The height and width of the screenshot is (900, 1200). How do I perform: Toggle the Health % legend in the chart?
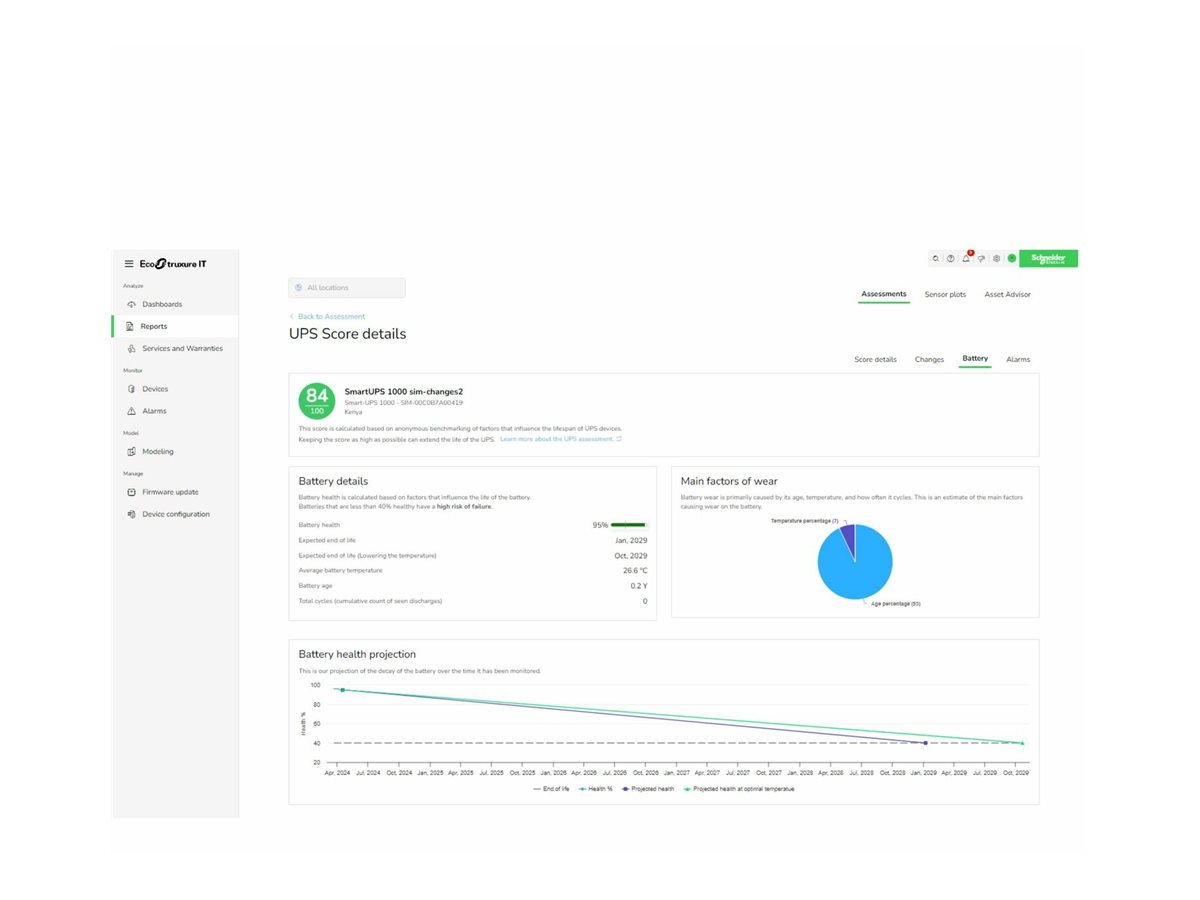(597, 788)
